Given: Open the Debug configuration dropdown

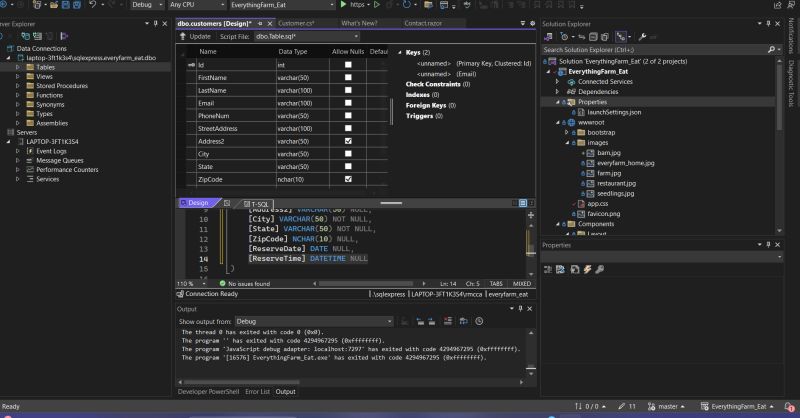Looking at the screenshot, I should [146, 5].
